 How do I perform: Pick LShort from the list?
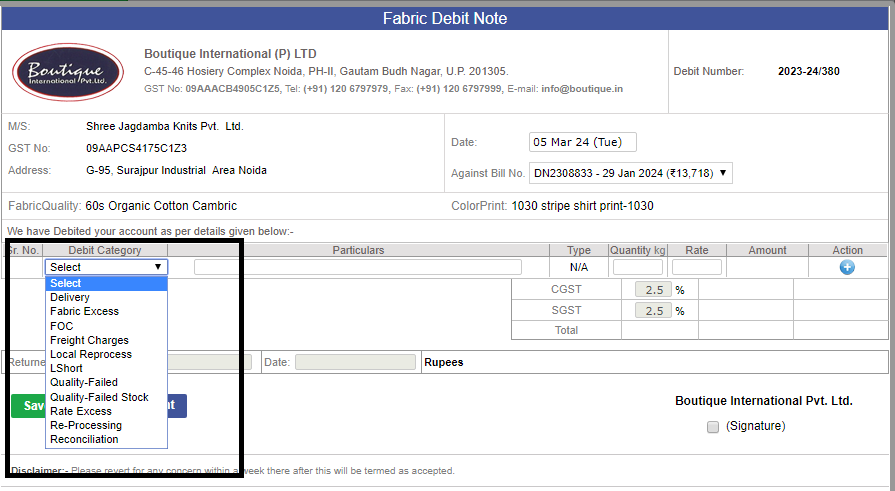pos(106,368)
